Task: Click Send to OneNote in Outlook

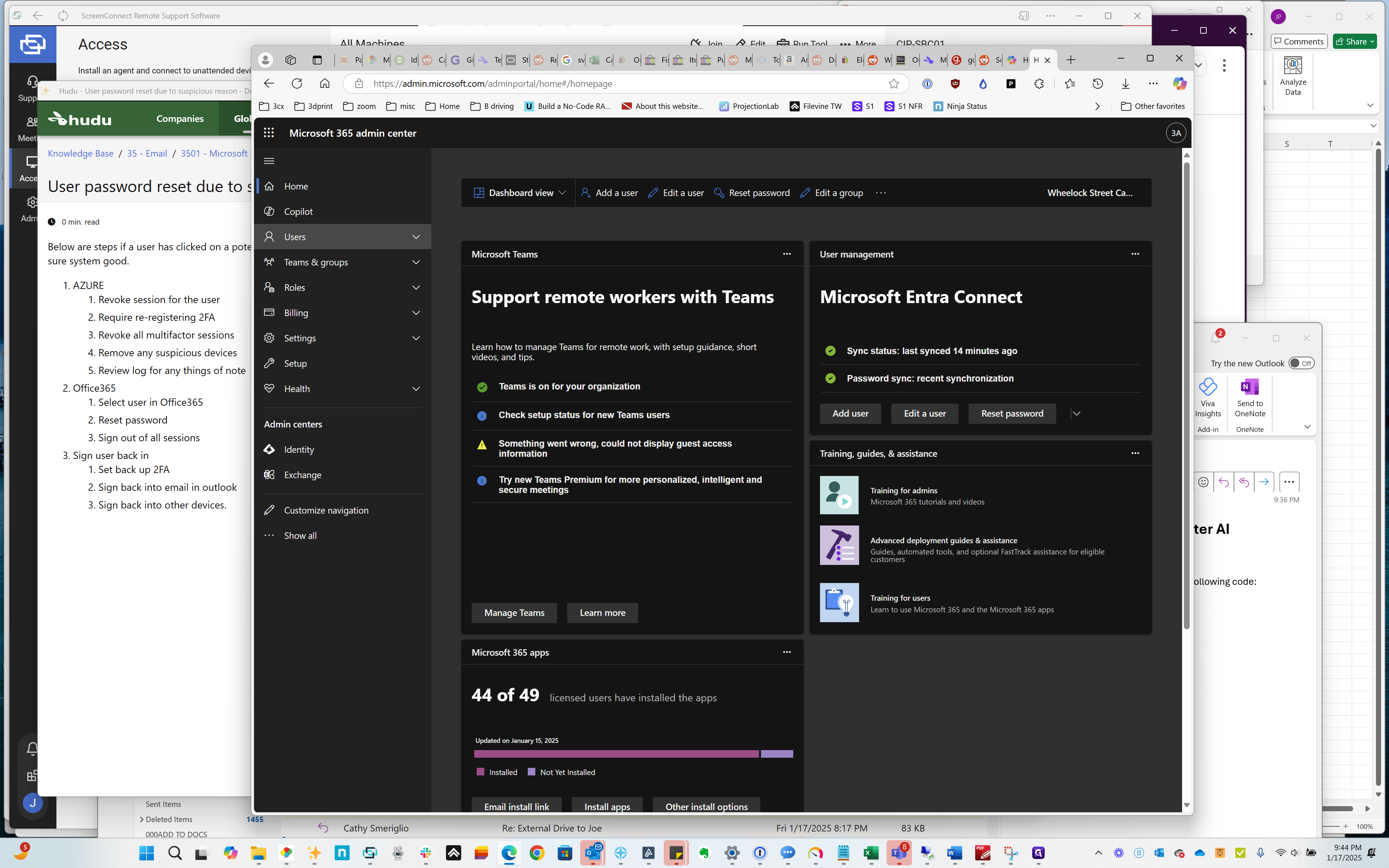Action: (x=1249, y=398)
